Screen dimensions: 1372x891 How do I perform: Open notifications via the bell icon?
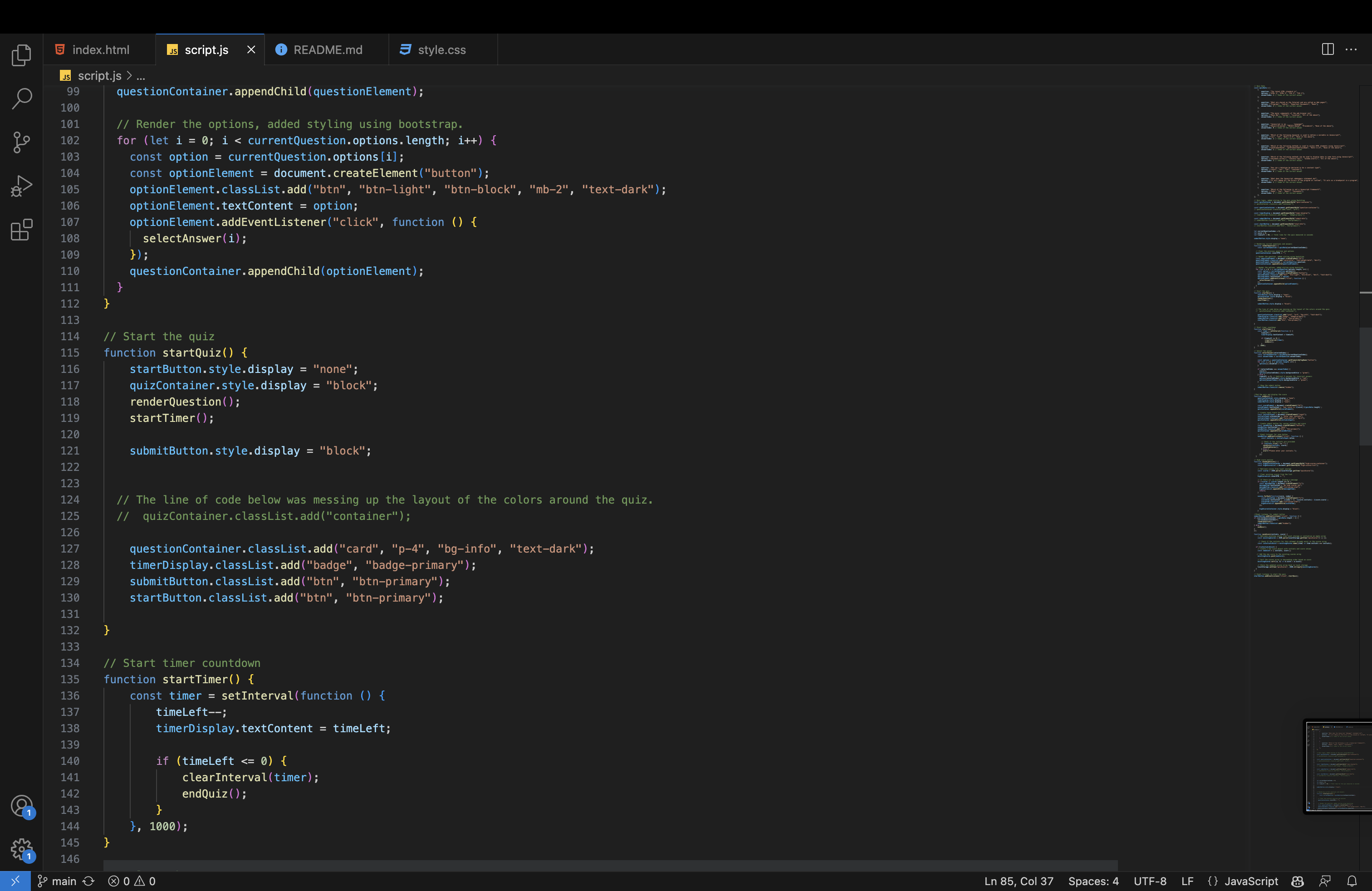point(1353,881)
